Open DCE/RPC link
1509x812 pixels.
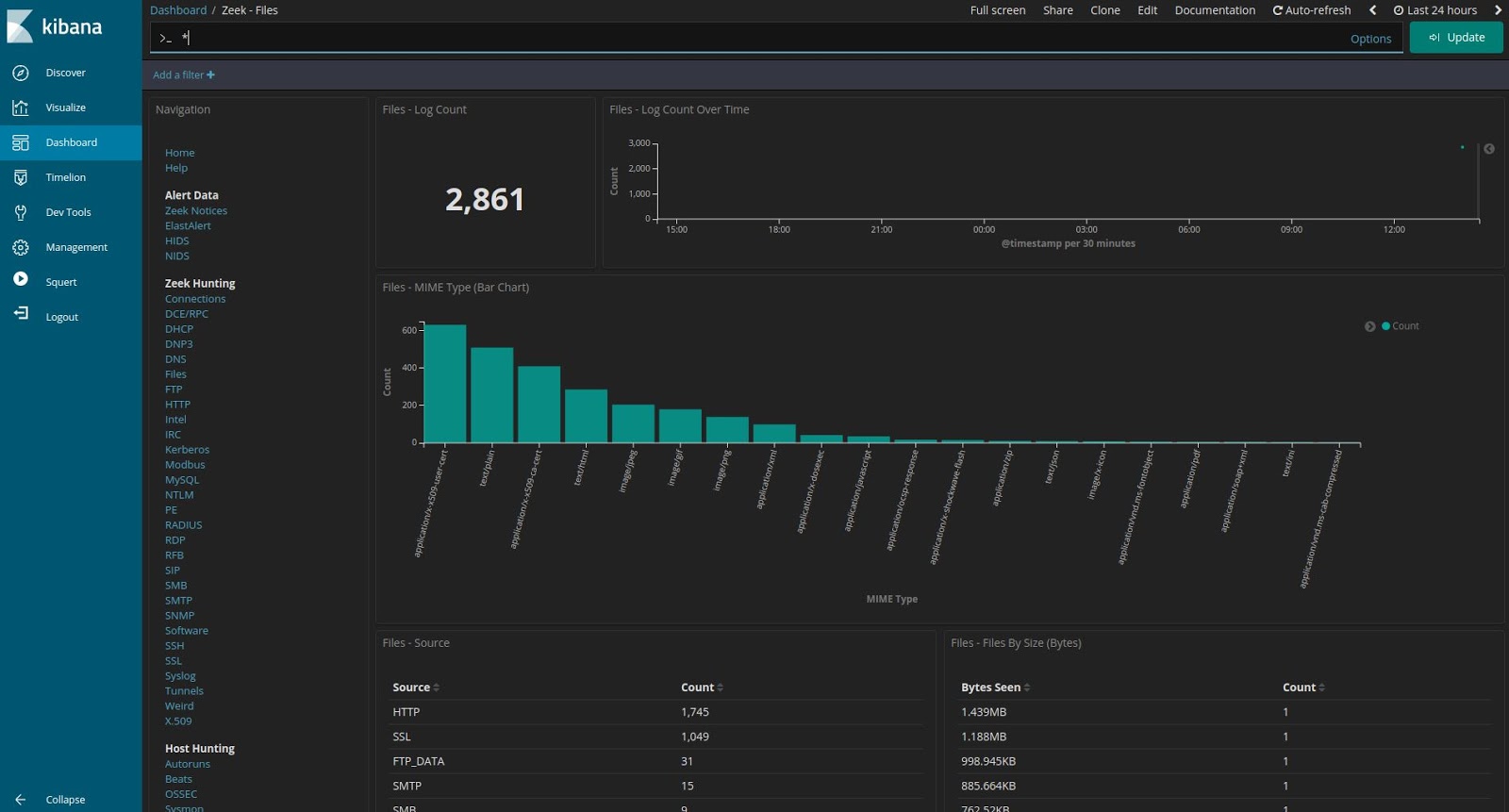pyautogui.click(x=187, y=314)
